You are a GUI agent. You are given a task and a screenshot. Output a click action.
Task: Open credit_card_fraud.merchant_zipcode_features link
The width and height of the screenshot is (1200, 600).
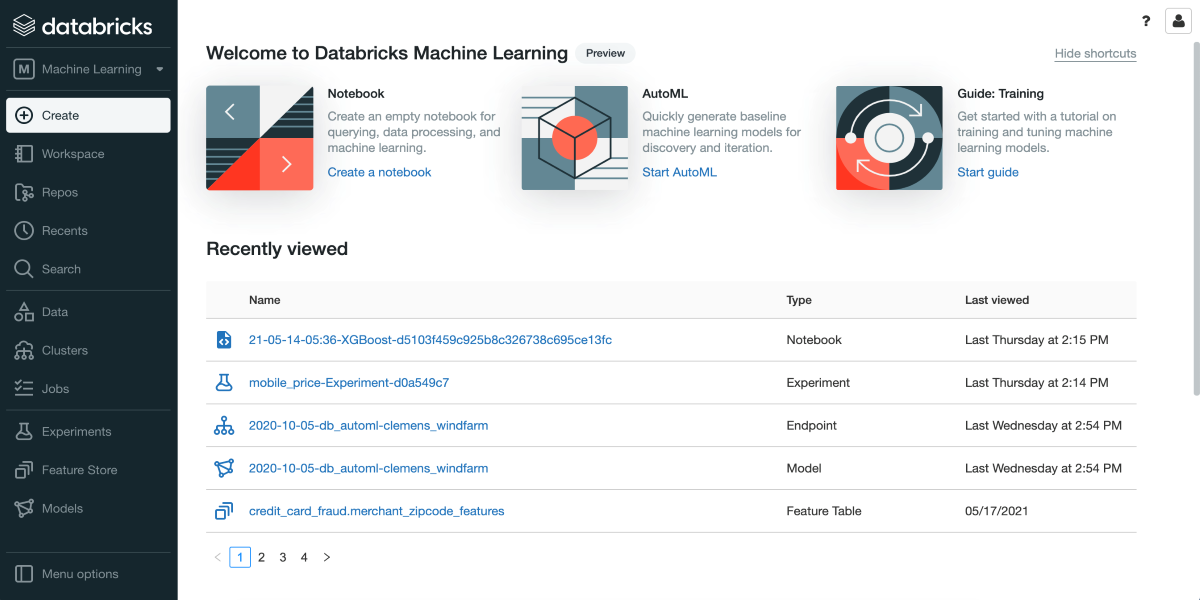tap(376, 511)
